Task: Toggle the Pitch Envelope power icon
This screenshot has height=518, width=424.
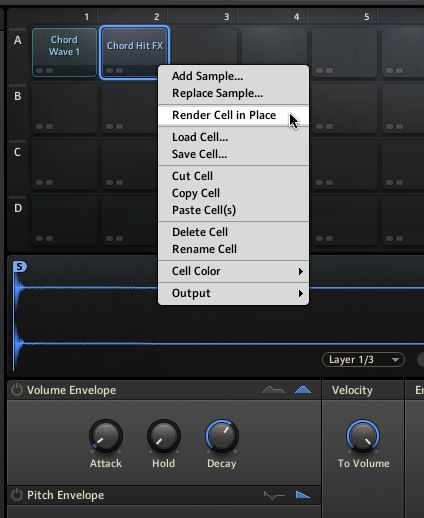Action: coord(16,495)
